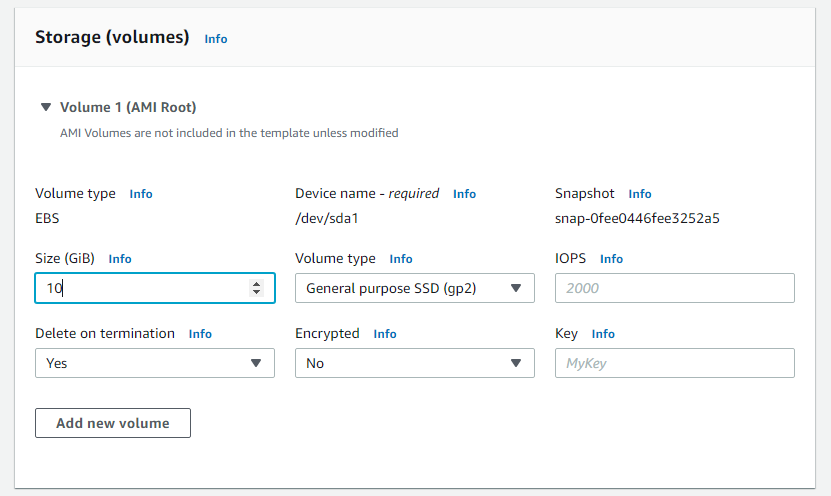Viewport: 831px width, 496px height.
Task: Open General purpose SSD (gp2) volume type dropdown
Action: tap(414, 288)
